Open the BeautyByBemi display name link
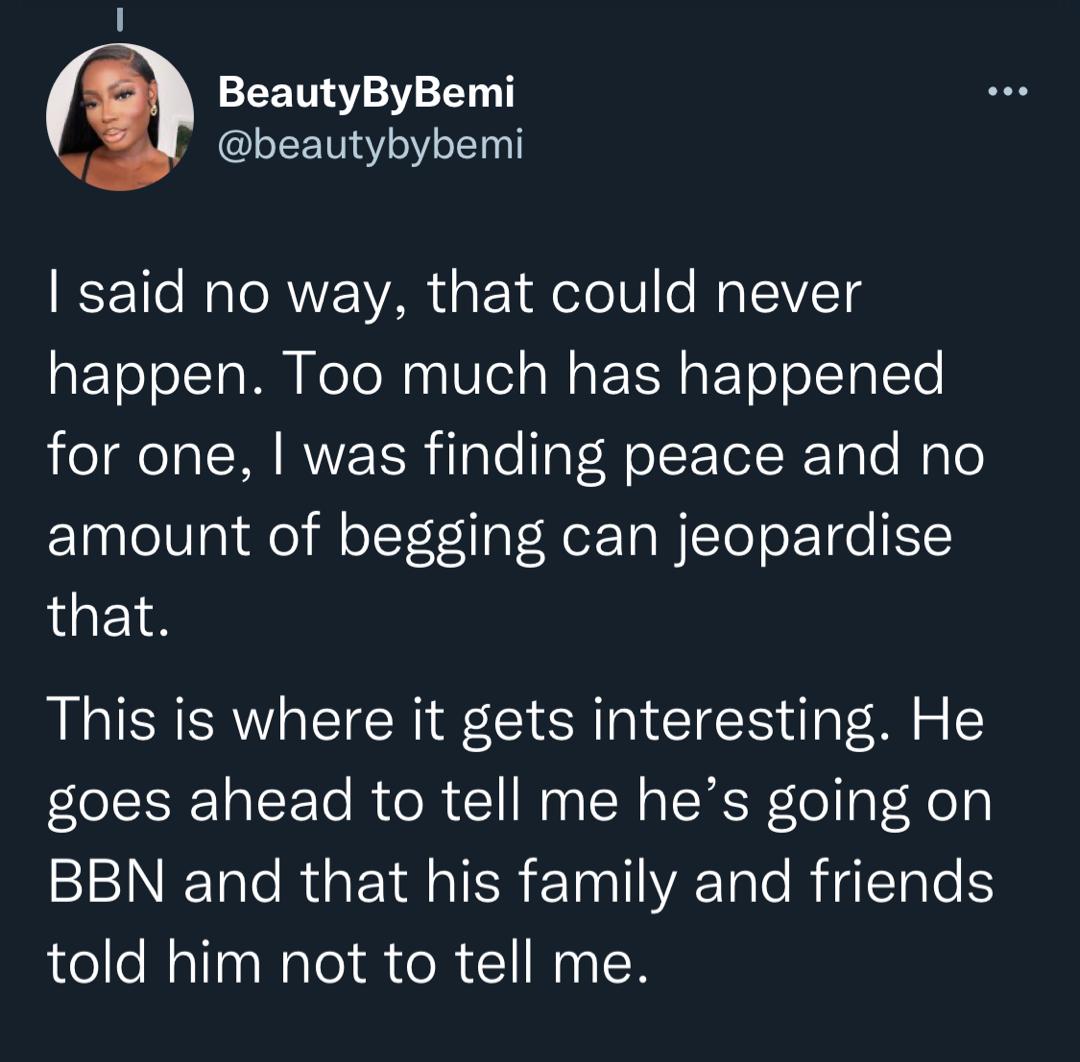 (x=366, y=93)
